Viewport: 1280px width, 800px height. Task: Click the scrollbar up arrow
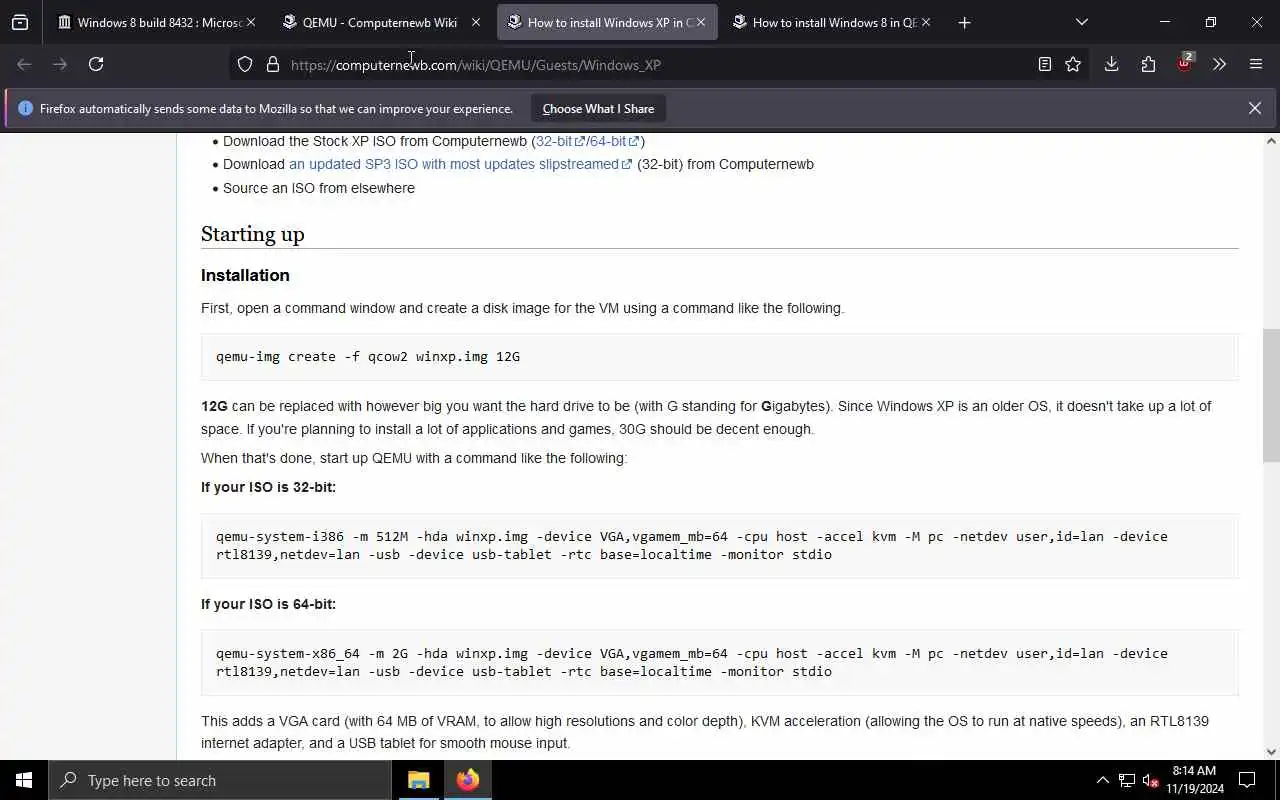coord(1271,141)
